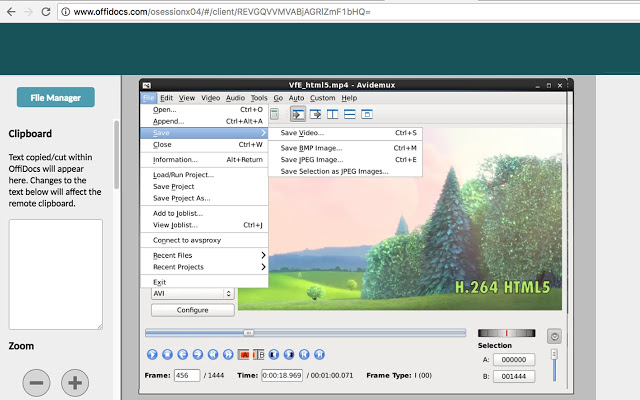Select Load/Run Project... entry
Image resolution: width=640 pixels, height=400 pixels.
(204, 175)
